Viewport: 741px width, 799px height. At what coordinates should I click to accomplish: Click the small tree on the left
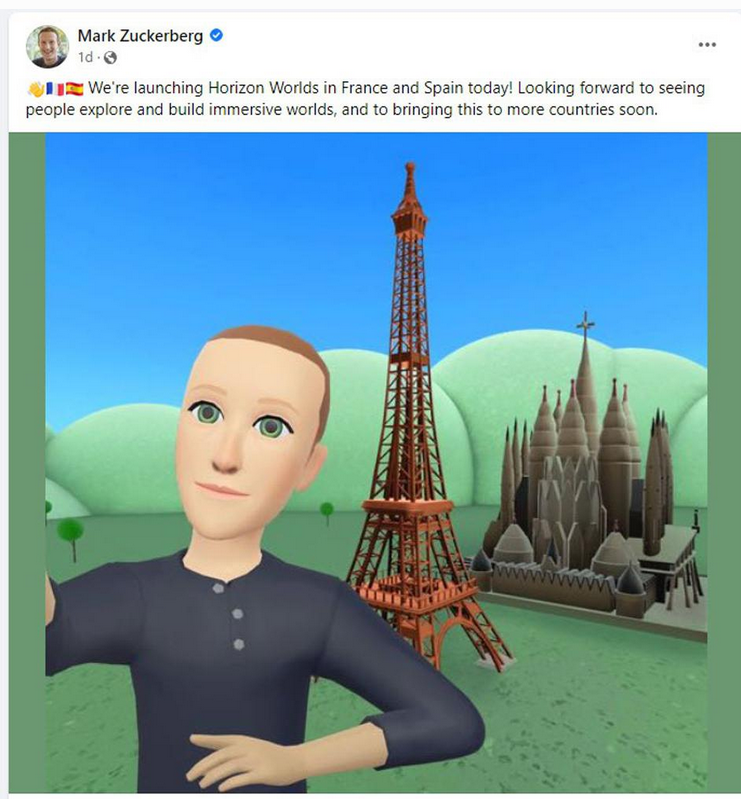pyautogui.click(x=70, y=539)
